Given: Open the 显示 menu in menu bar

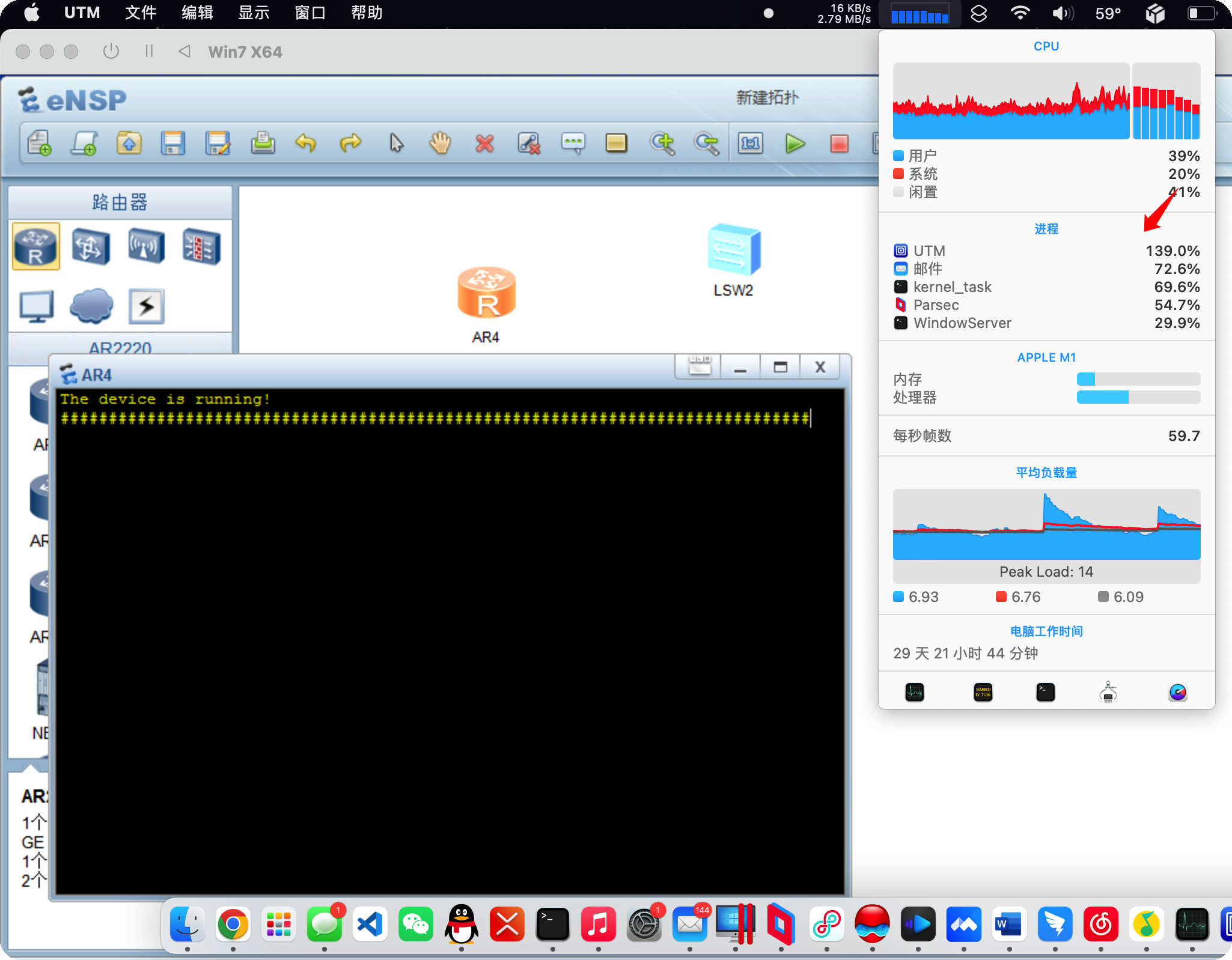Looking at the screenshot, I should point(254,13).
